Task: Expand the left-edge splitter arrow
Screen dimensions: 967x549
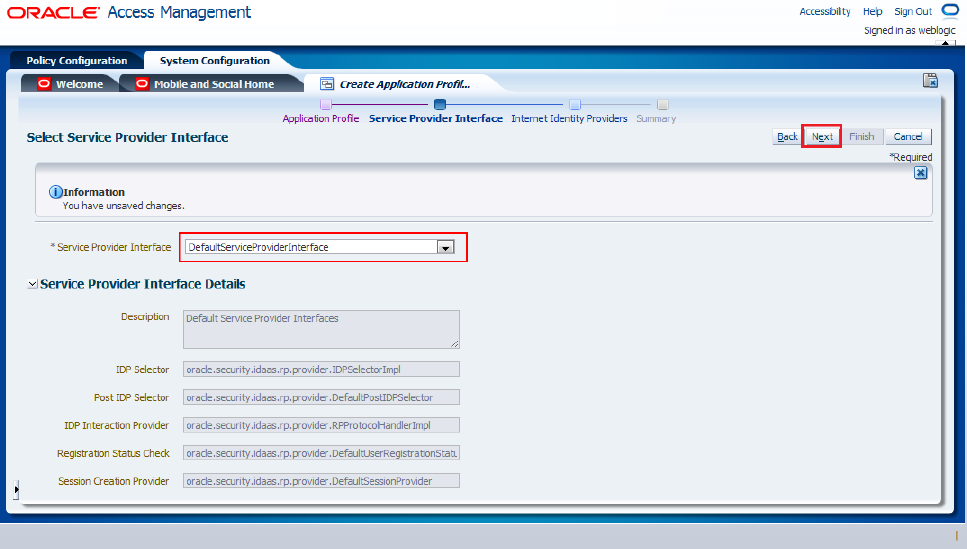Action: click(x=17, y=489)
